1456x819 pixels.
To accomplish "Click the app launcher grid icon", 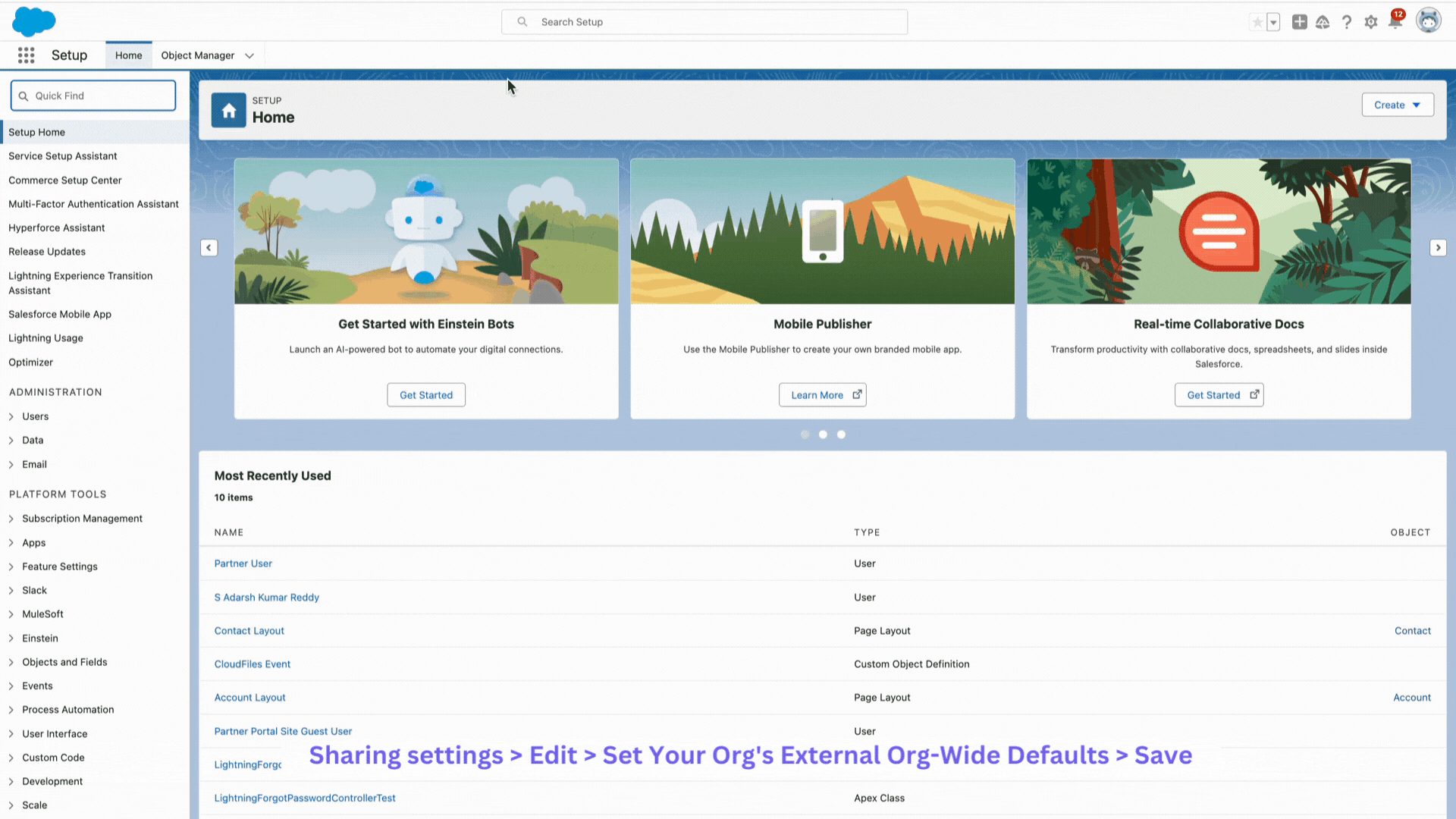I will (x=27, y=55).
